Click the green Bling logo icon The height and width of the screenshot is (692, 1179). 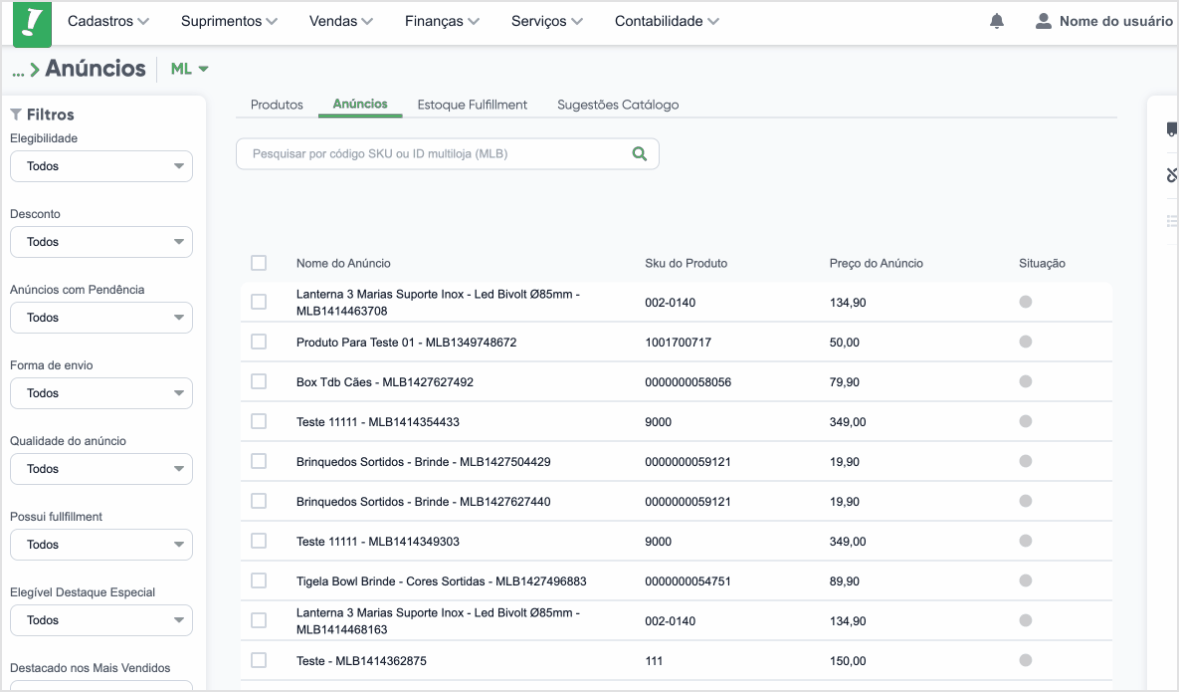point(32,23)
